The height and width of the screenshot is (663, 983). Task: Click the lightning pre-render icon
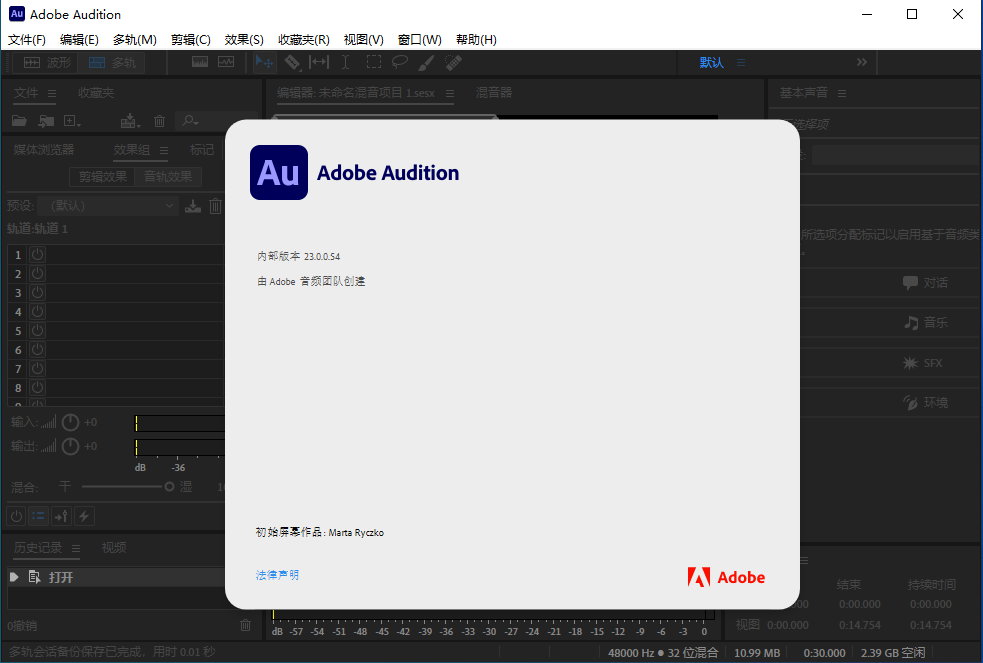coord(84,516)
